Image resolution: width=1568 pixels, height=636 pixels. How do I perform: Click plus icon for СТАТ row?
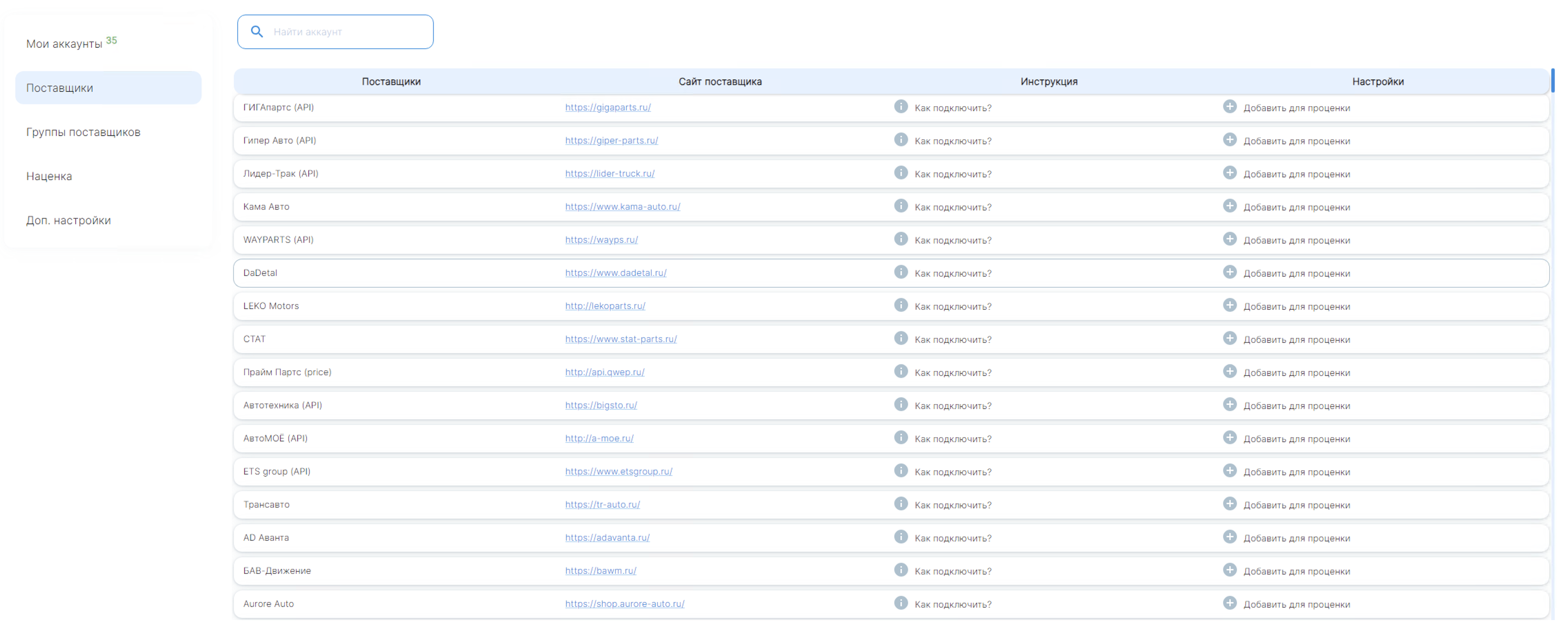[x=1229, y=338]
